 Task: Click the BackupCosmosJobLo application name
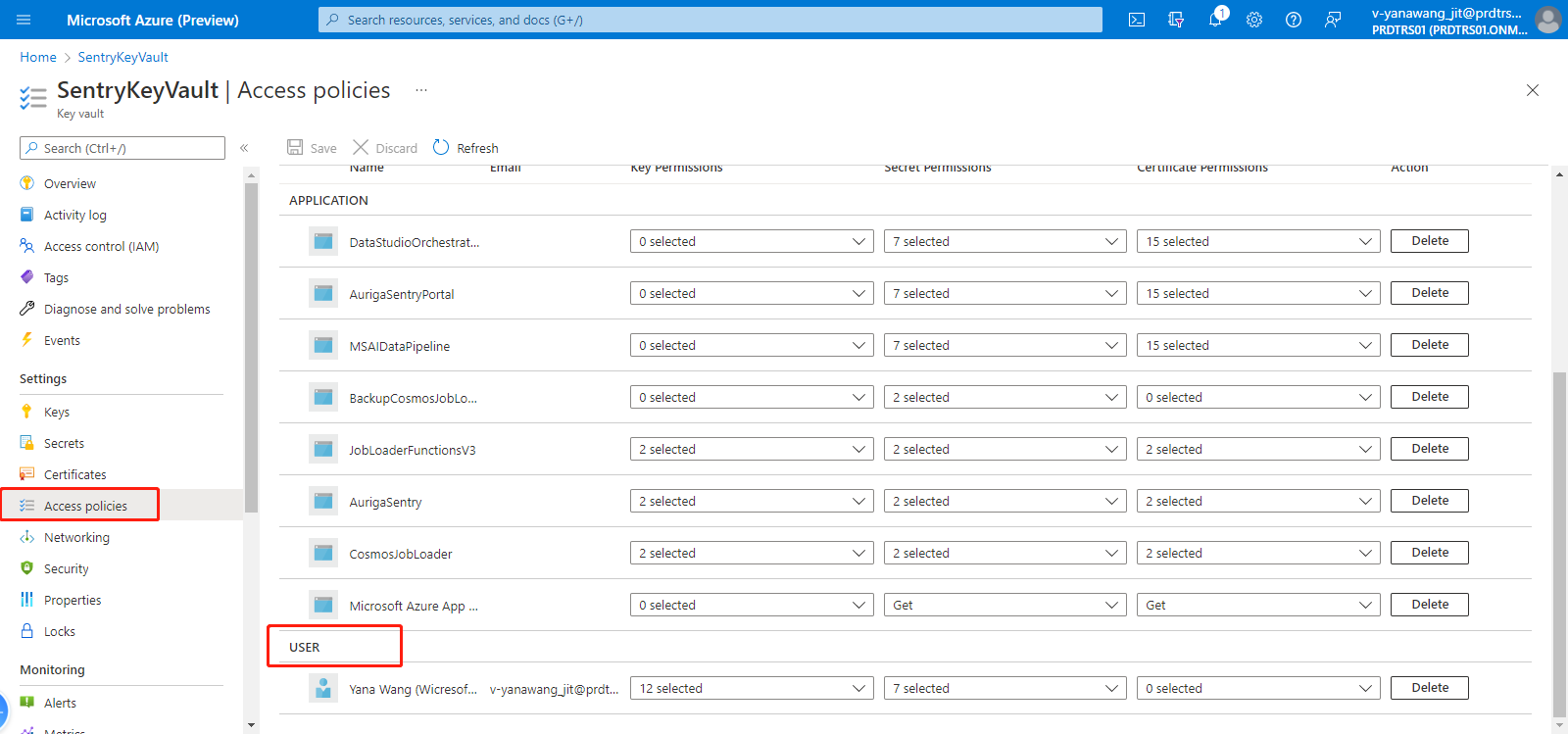(413, 398)
